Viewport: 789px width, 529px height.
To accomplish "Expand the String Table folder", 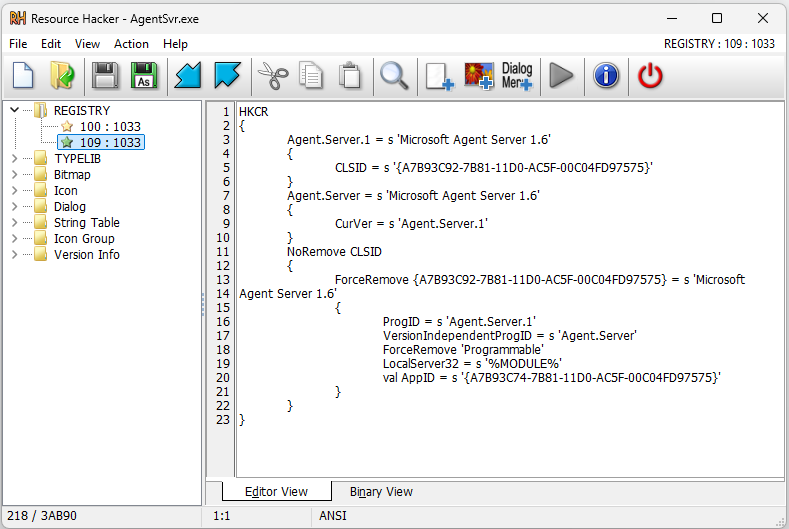I will pyautogui.click(x=14, y=223).
